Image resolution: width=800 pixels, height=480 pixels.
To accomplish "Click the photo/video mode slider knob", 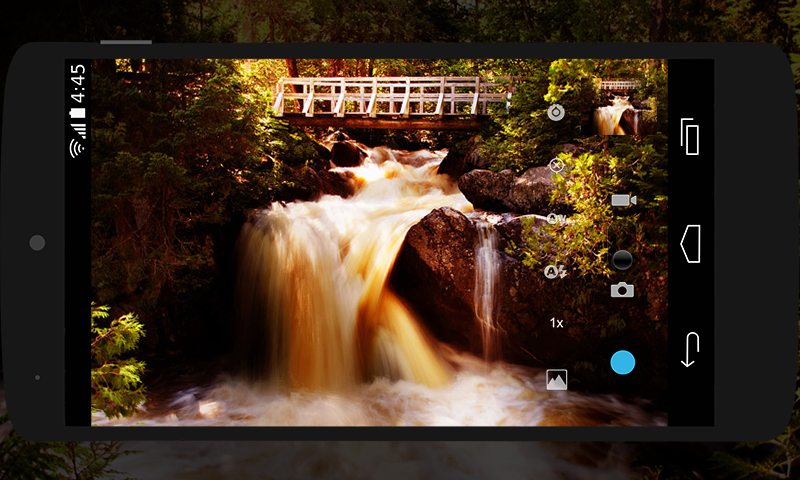I will (x=622, y=260).
